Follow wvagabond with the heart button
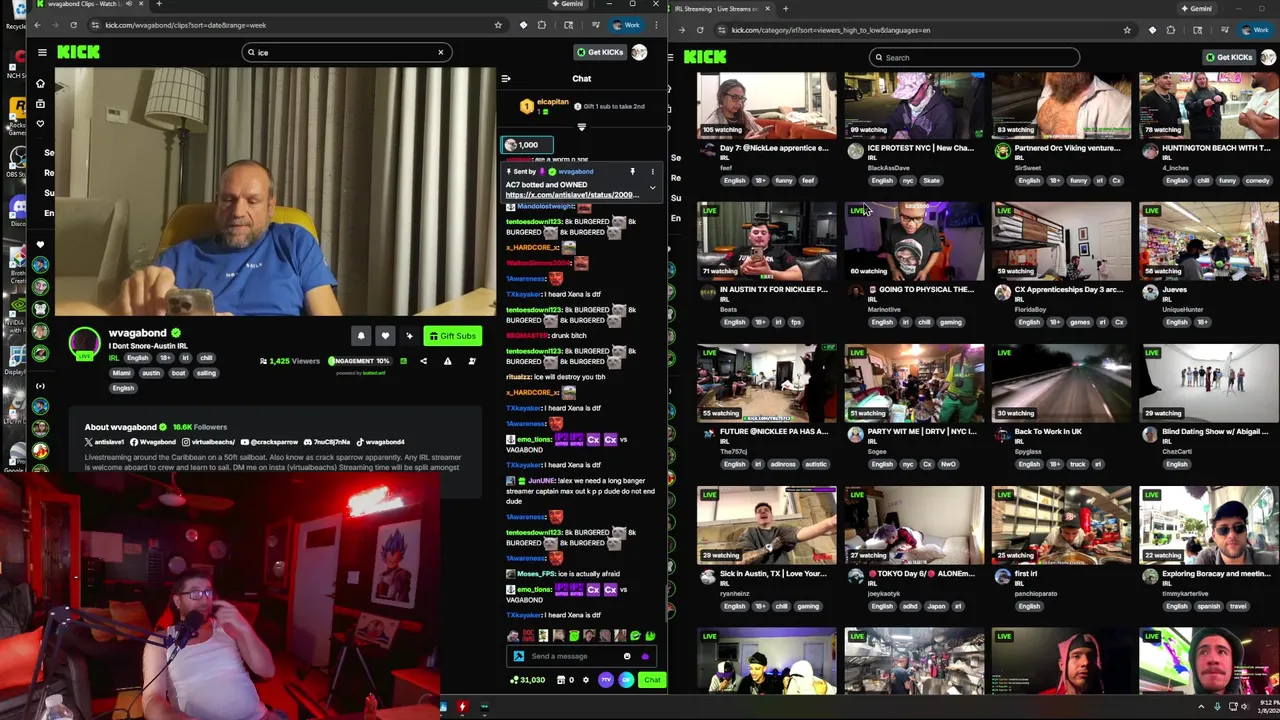1280x720 pixels. point(385,336)
